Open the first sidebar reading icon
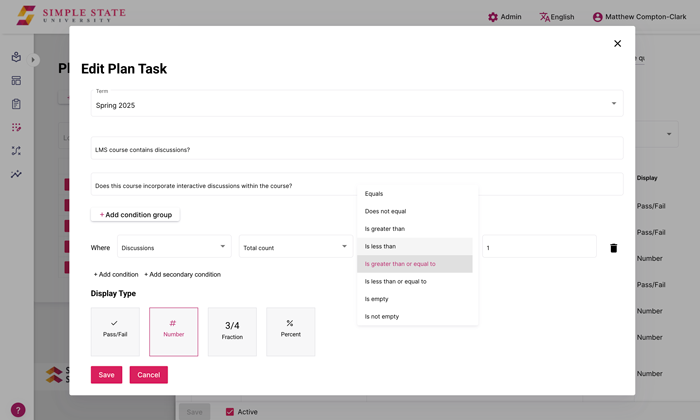This screenshot has width=700, height=420. coord(16,57)
